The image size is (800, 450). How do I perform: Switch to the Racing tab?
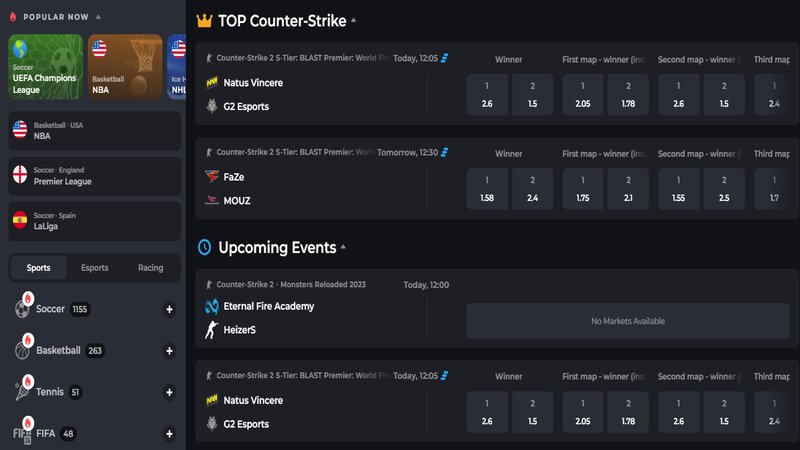click(151, 268)
